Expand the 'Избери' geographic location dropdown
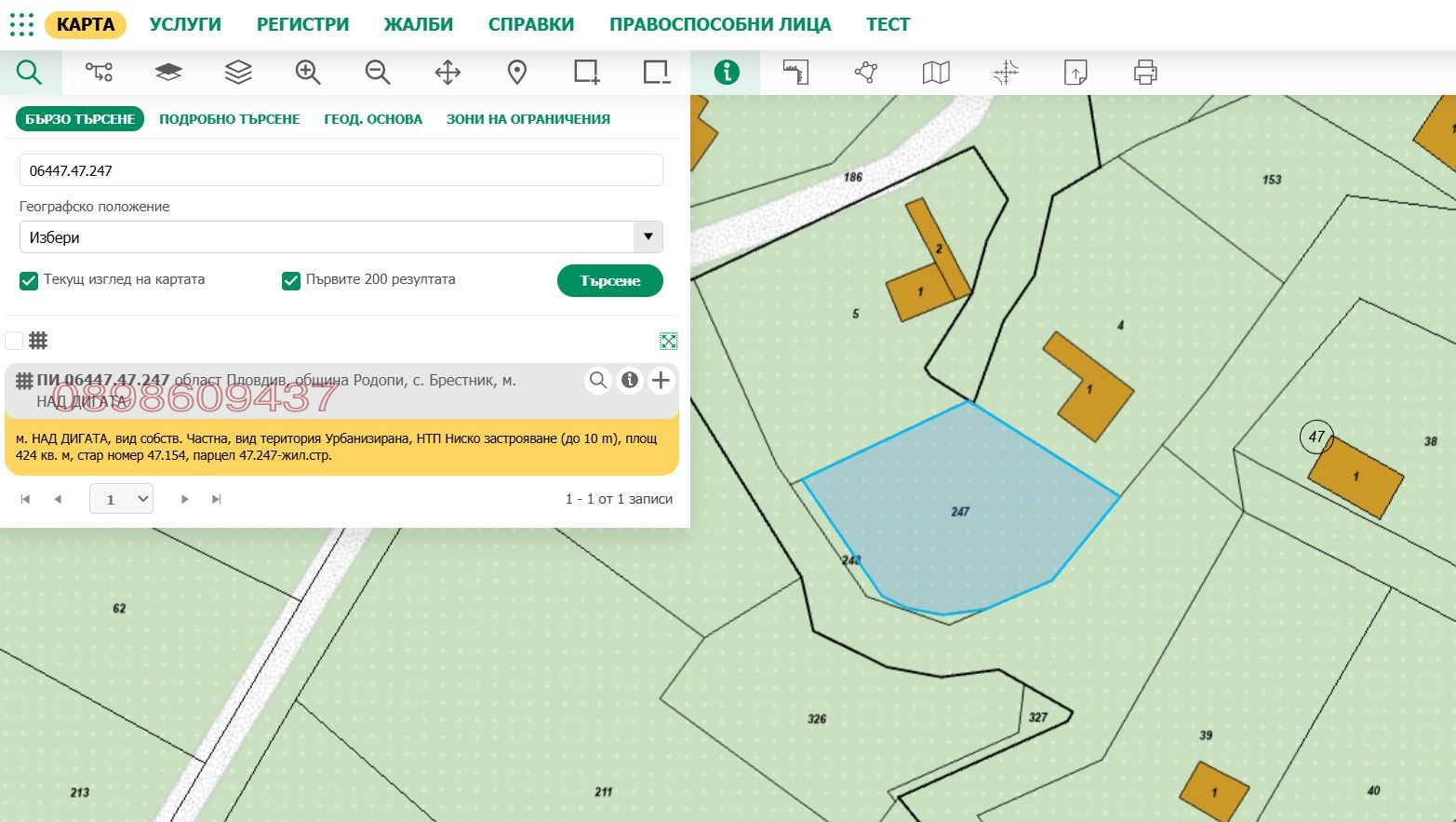The image size is (1456, 822). click(648, 237)
